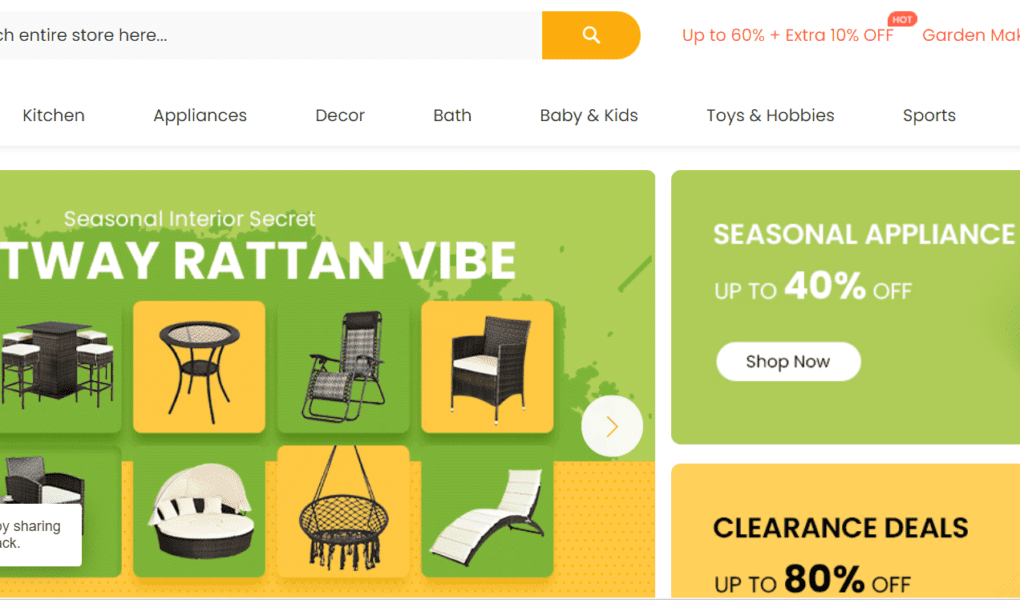Go to the Decor category
1020x600 pixels.
point(340,115)
